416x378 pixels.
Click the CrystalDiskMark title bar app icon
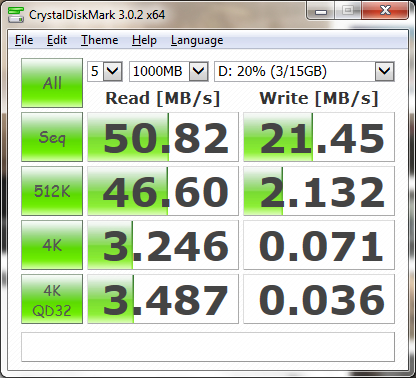[16, 14]
